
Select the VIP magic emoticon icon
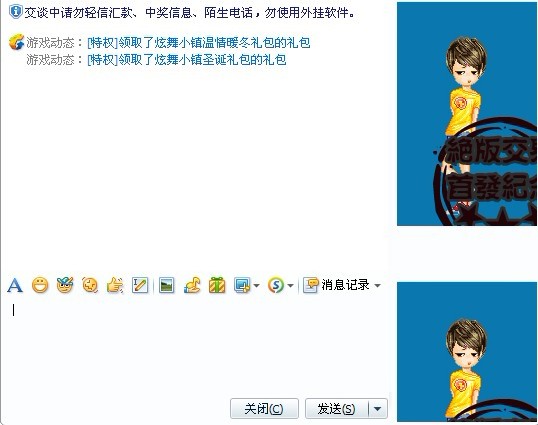[65, 285]
